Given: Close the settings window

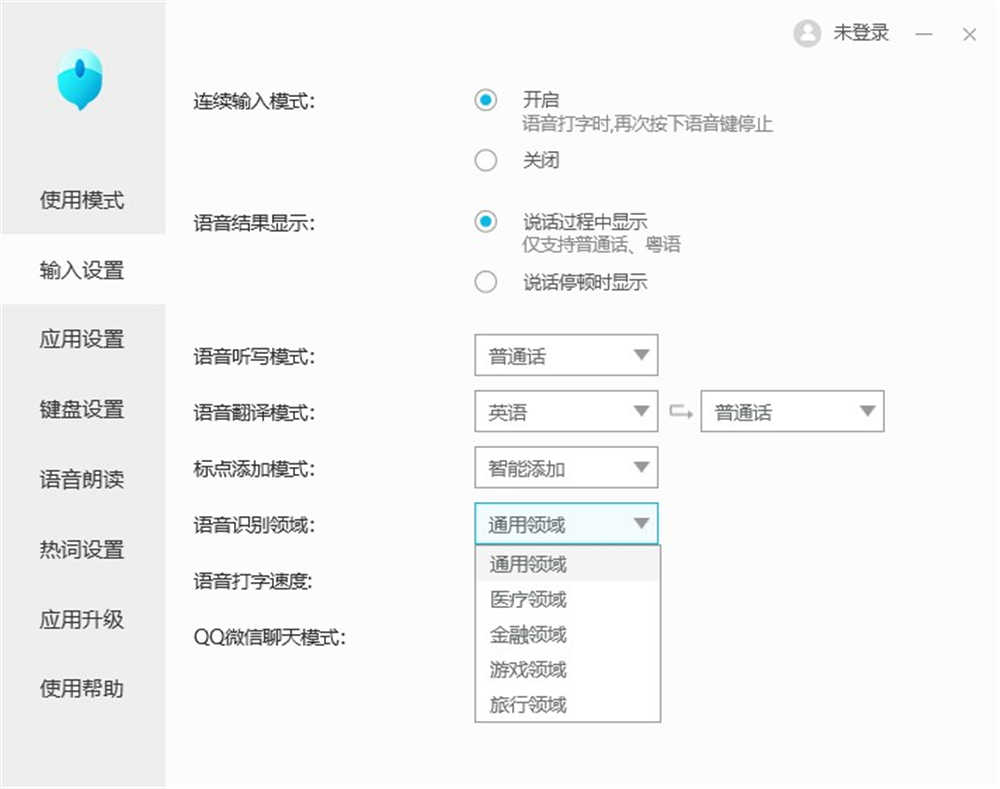Looking at the screenshot, I should point(969,34).
